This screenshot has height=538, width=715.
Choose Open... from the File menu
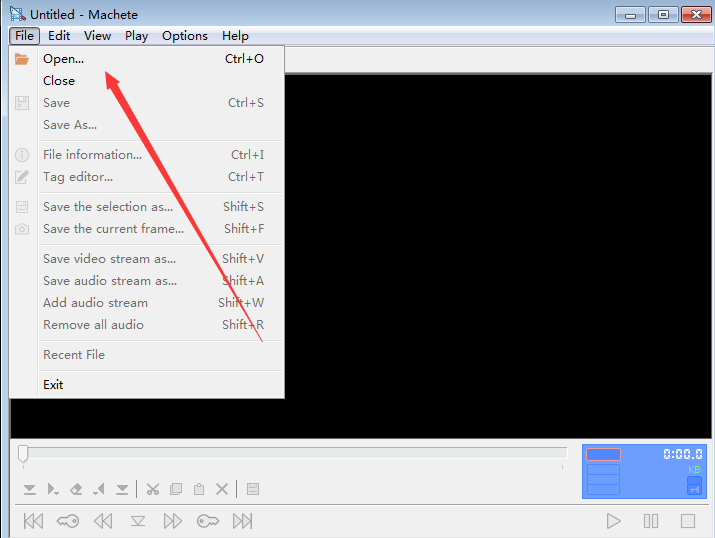point(63,59)
